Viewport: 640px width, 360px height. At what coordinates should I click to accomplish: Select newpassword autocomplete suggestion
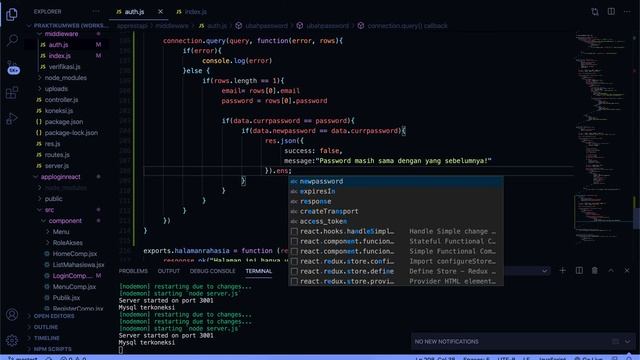396,182
